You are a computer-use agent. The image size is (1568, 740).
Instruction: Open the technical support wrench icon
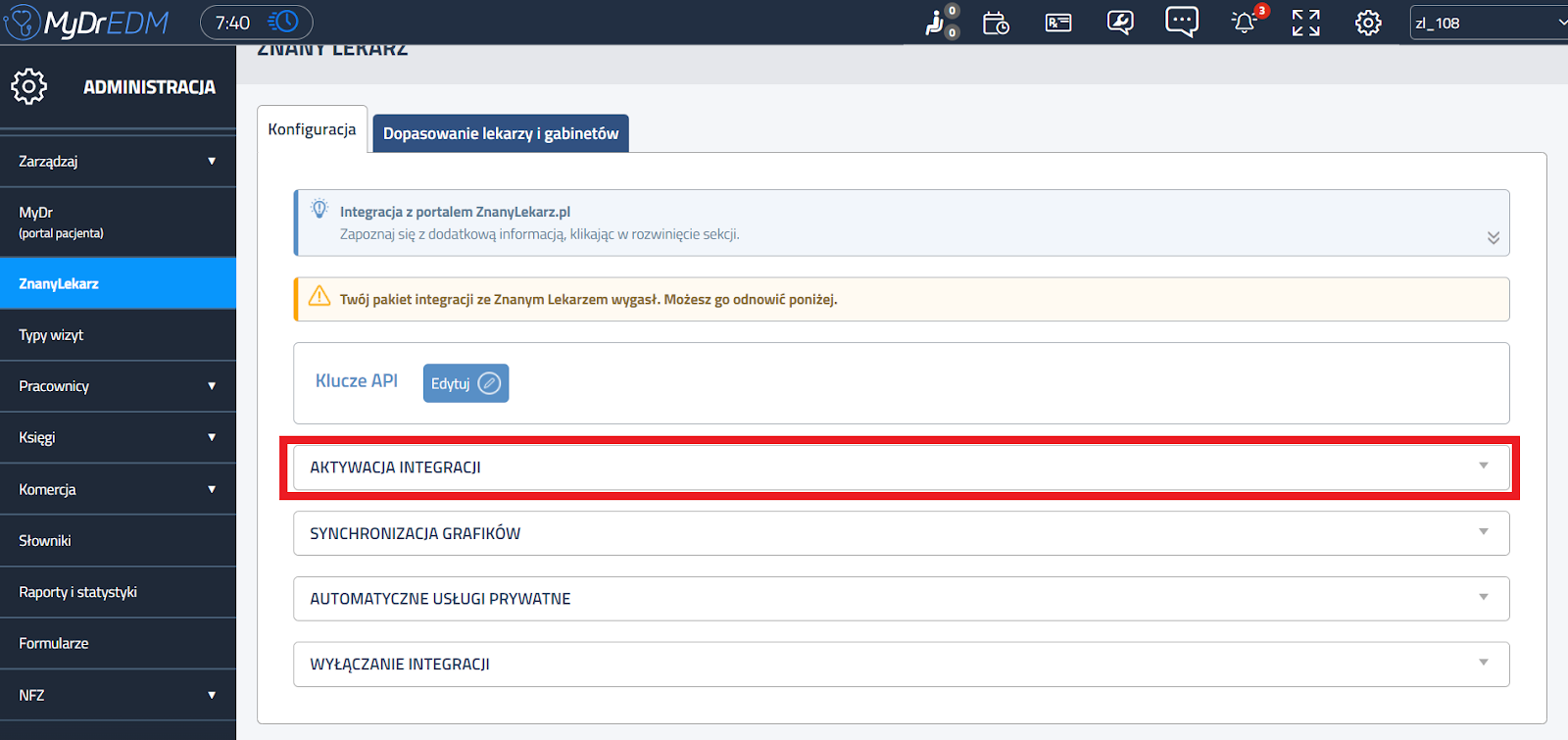point(1120,23)
